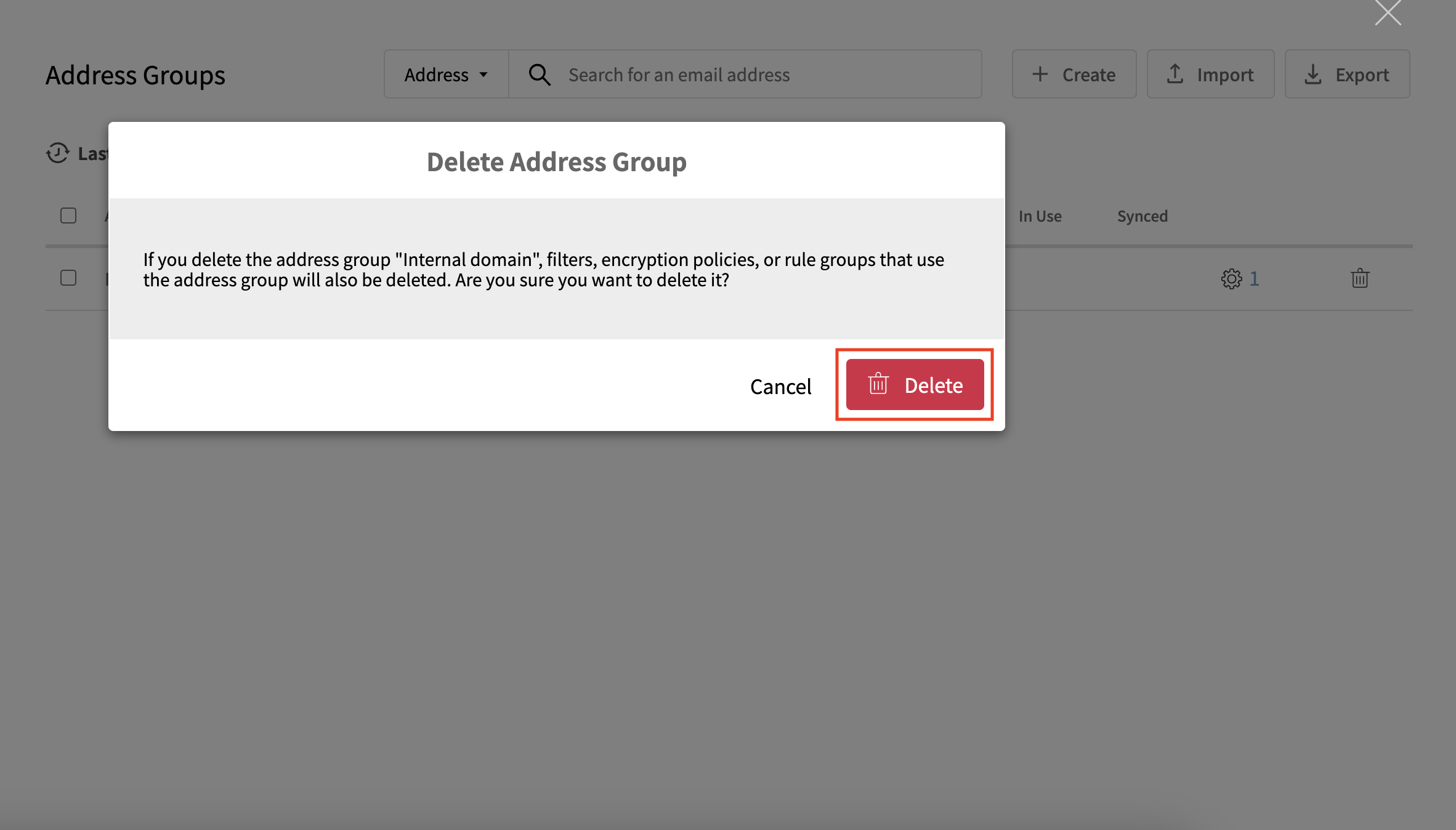Import address groups
1456x830 pixels.
coord(1210,75)
